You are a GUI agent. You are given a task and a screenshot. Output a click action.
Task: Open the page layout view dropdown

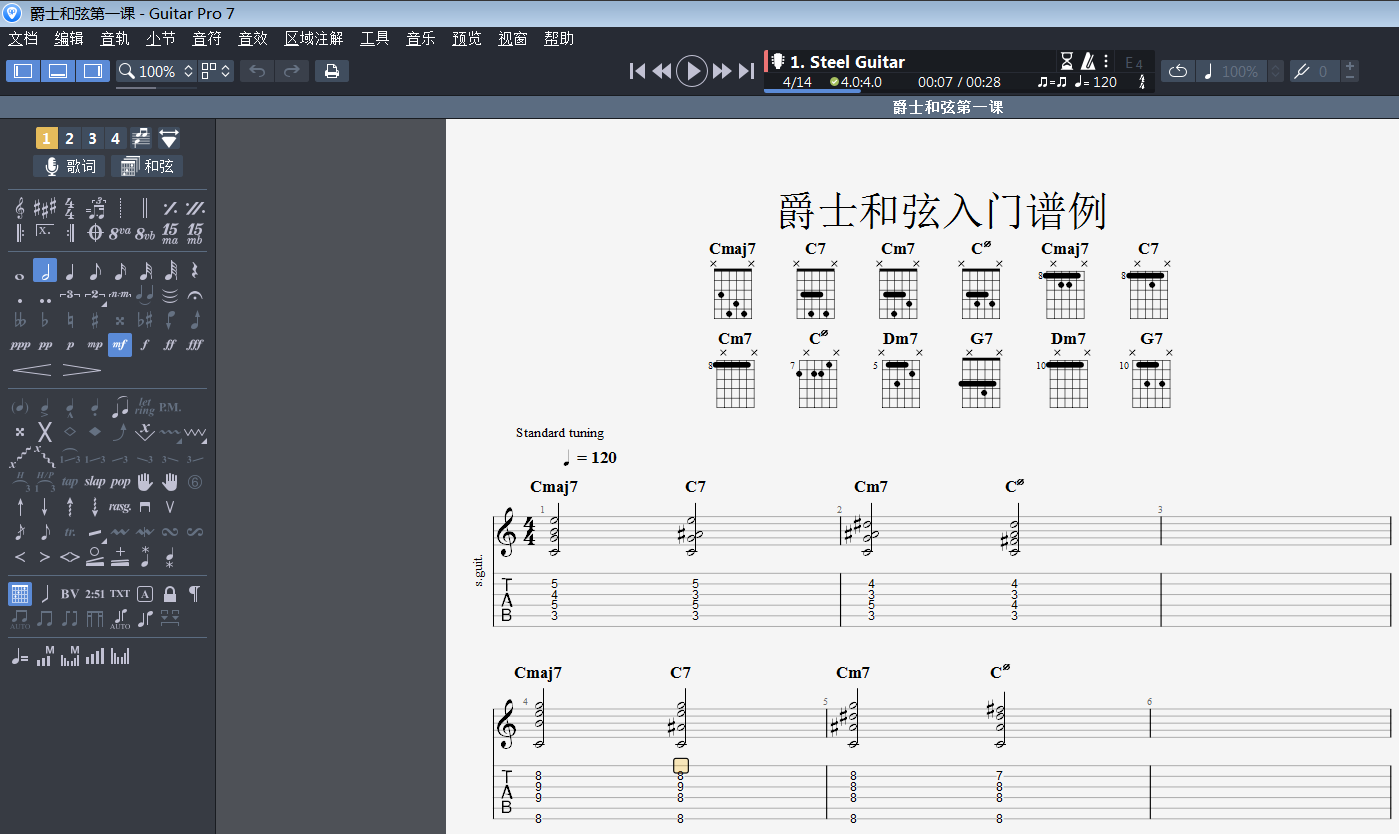[x=216, y=71]
